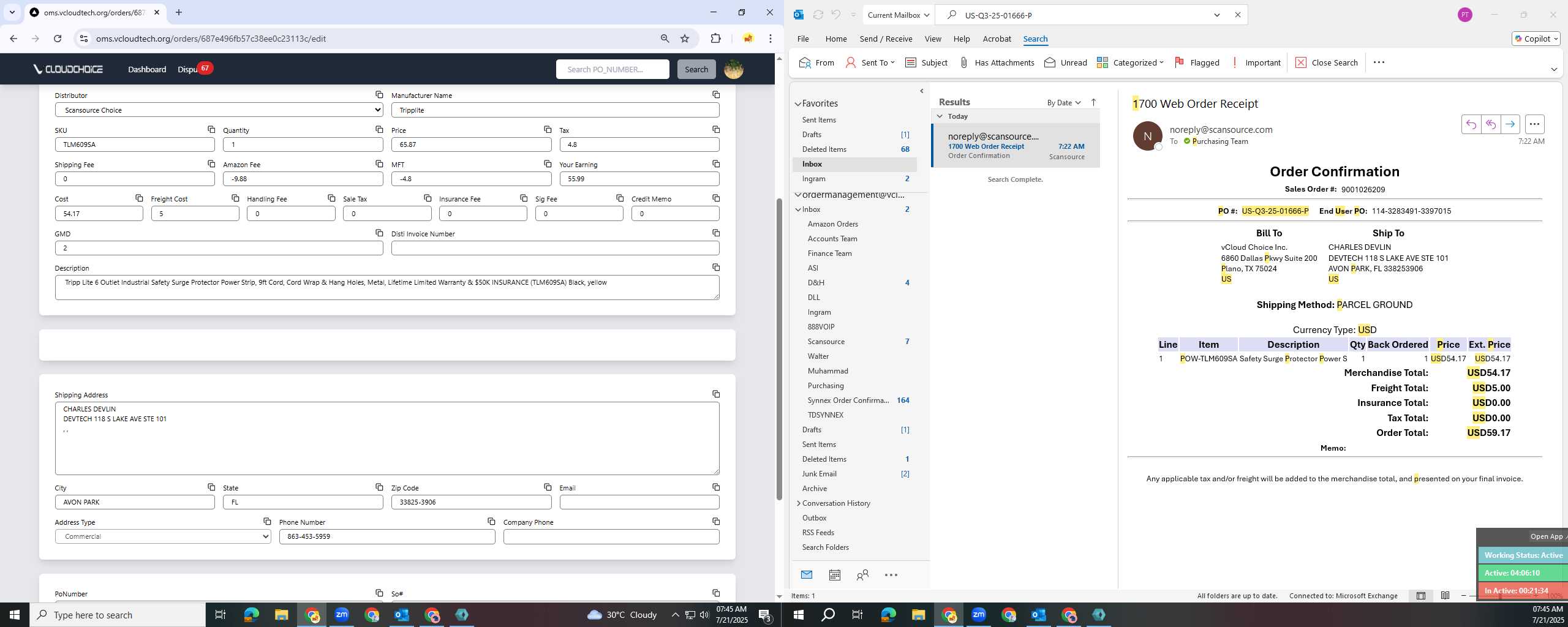Collapse the Today results group
This screenshot has width=1568, height=627.
pyautogui.click(x=940, y=116)
